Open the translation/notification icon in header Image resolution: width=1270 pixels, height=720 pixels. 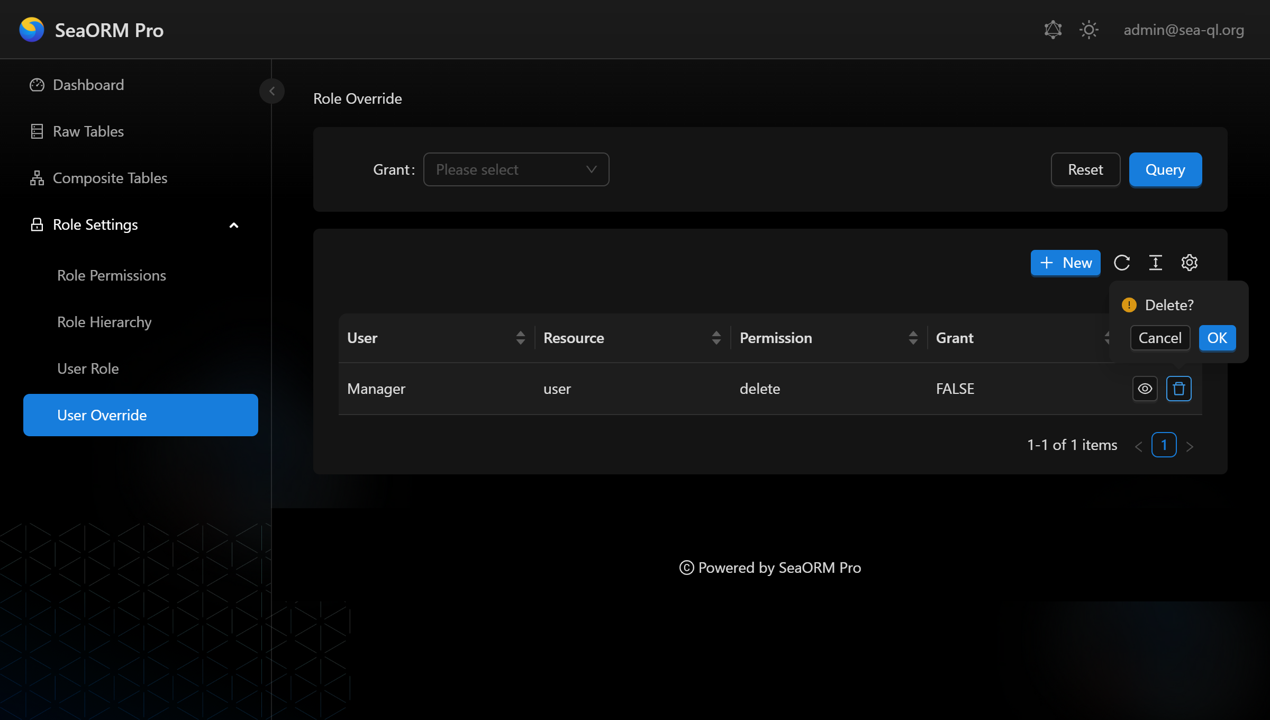tap(1053, 30)
